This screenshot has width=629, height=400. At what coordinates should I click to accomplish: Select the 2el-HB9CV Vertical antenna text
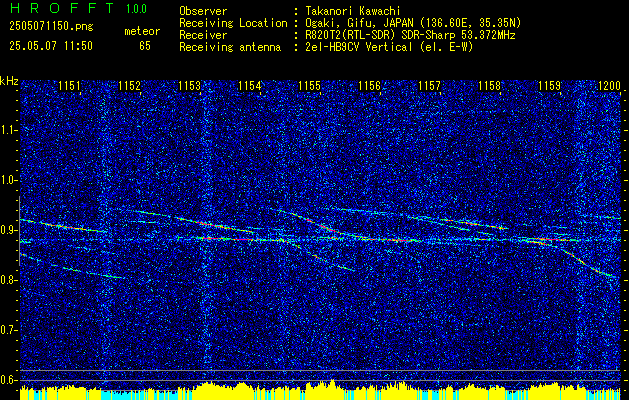(390, 47)
